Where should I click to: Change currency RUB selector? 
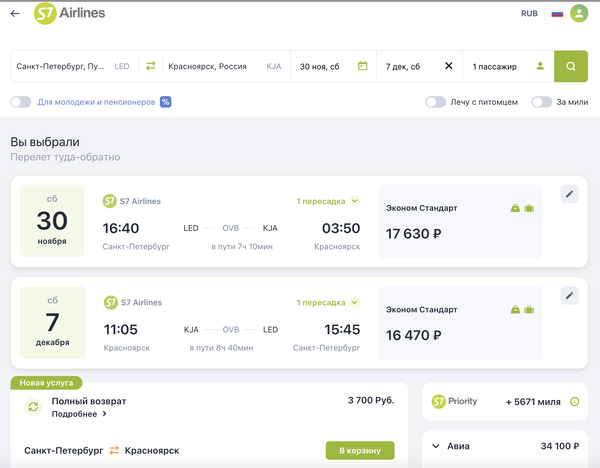(x=529, y=13)
